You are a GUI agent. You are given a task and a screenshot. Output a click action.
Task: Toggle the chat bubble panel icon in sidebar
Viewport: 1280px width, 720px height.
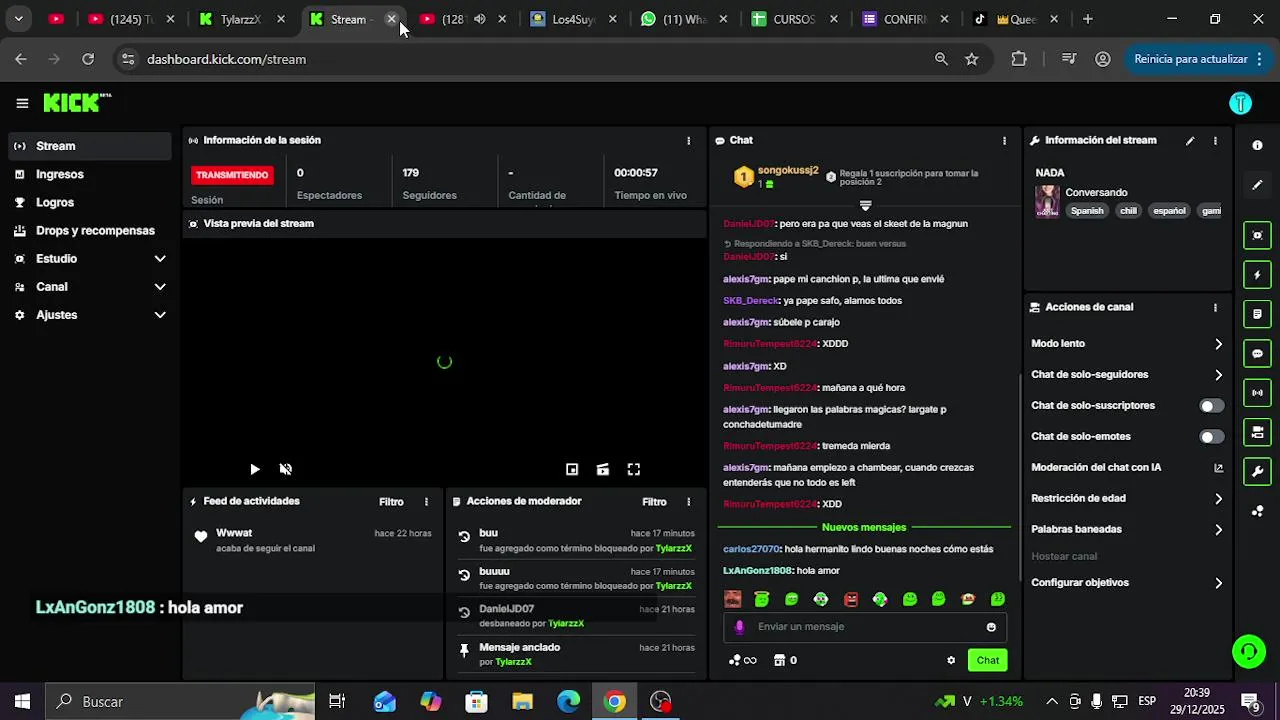point(1257,354)
